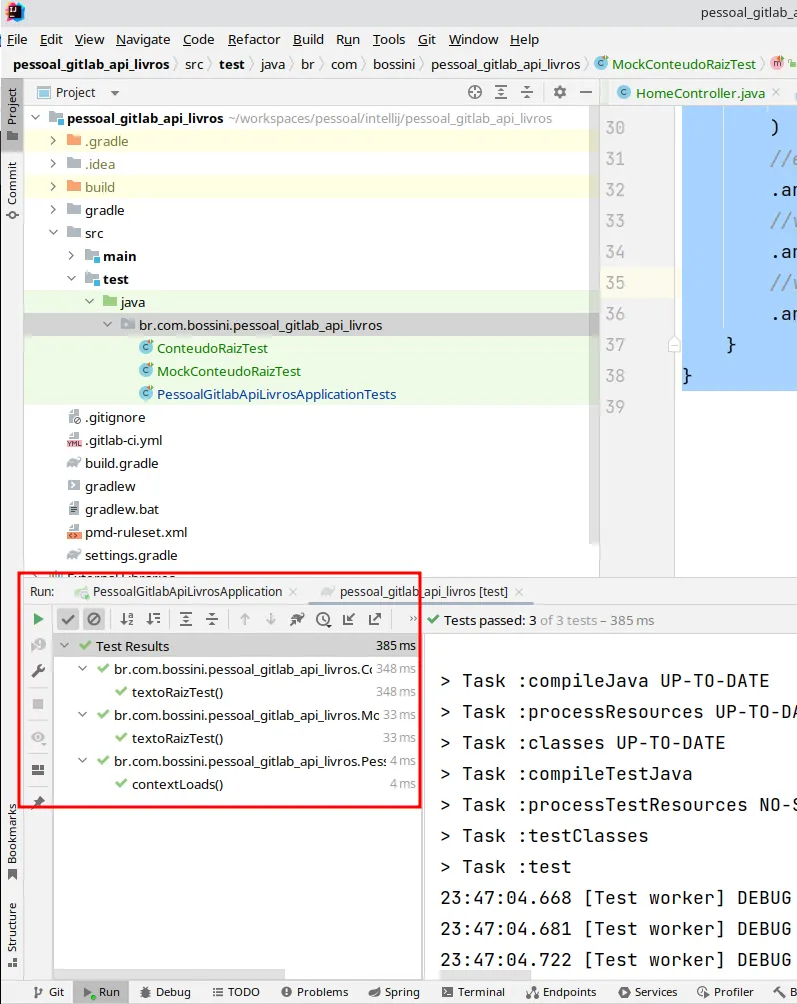Collapse the test folder
797x1004 pixels.
(x=71, y=279)
